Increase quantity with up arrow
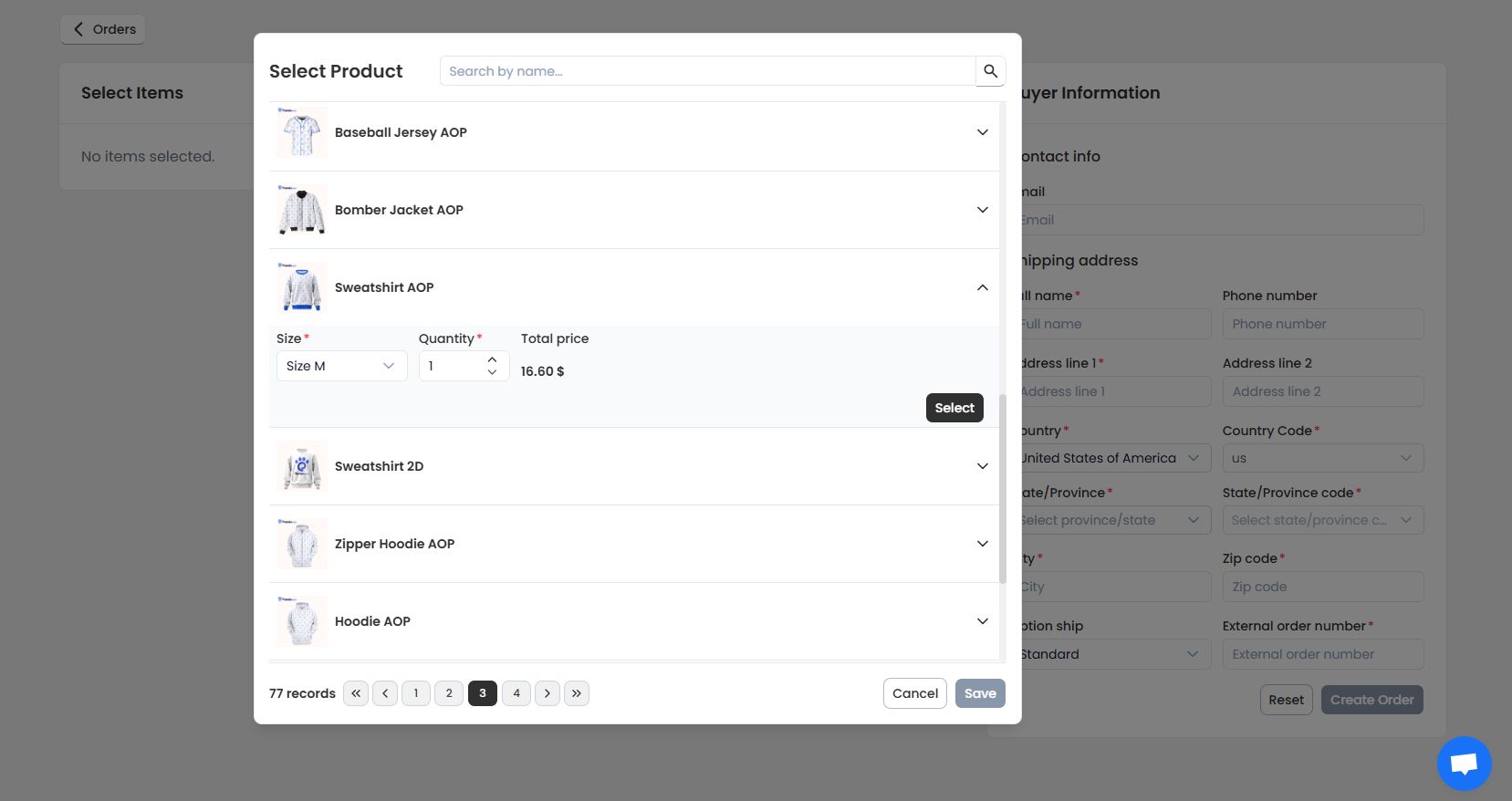Image resolution: width=1512 pixels, height=801 pixels. tap(492, 359)
